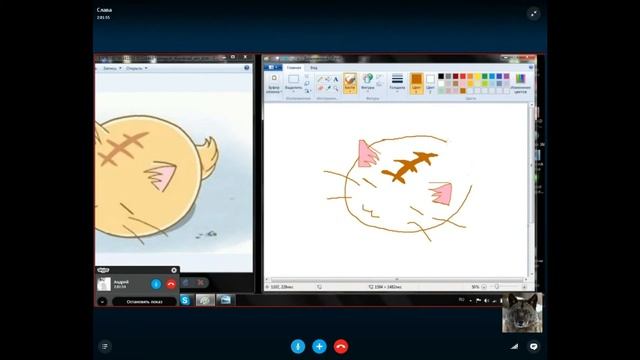Open Skype from the shared taskbar
This screenshot has width=640, height=360.
[185, 300]
